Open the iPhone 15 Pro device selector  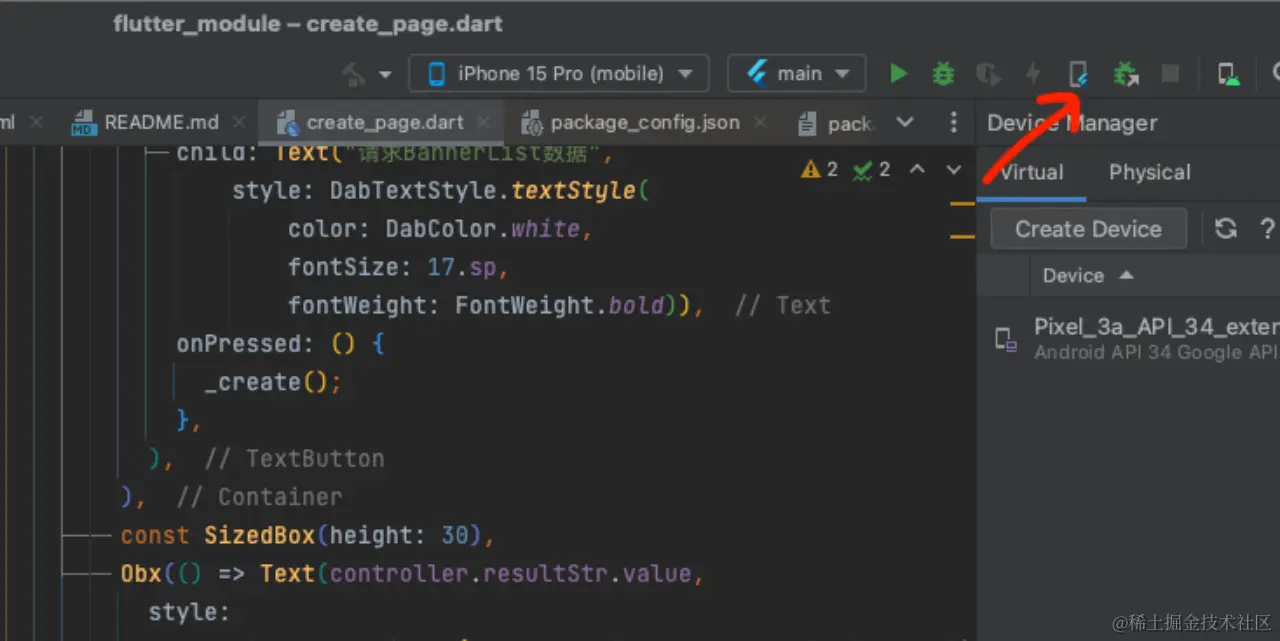tap(559, 73)
